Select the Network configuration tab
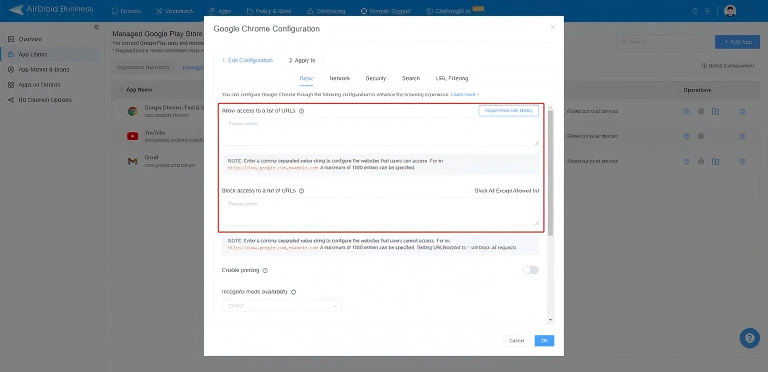 click(339, 78)
